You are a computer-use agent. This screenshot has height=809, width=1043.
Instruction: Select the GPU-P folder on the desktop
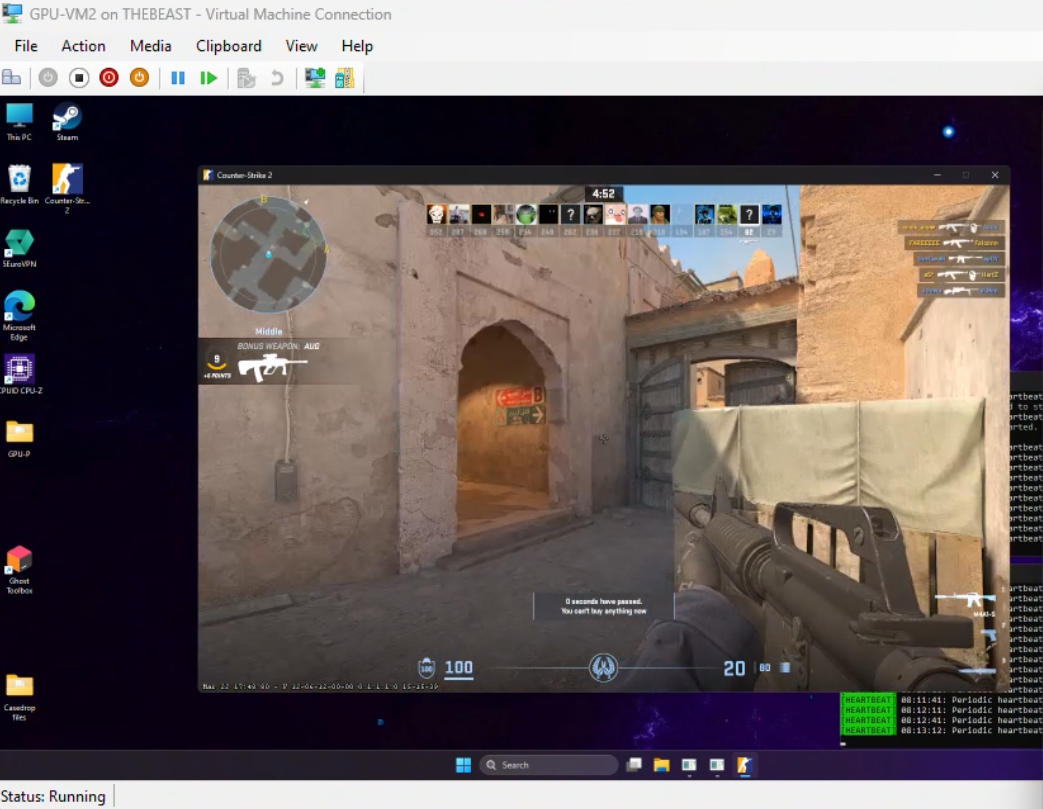[x=19, y=438]
